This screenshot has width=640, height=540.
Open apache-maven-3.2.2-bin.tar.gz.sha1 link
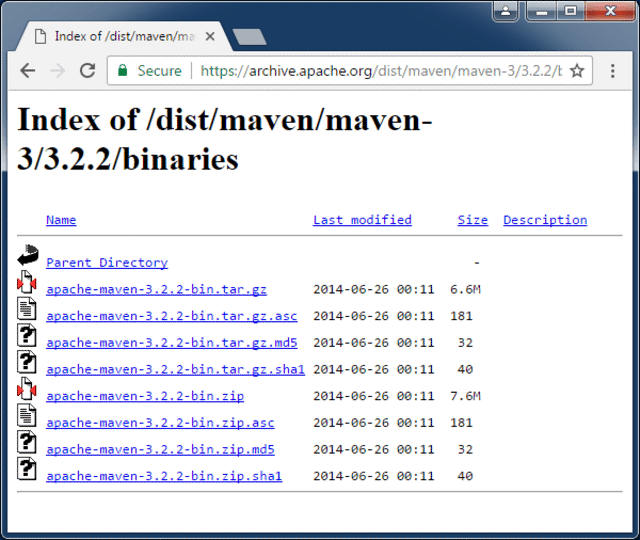176,369
